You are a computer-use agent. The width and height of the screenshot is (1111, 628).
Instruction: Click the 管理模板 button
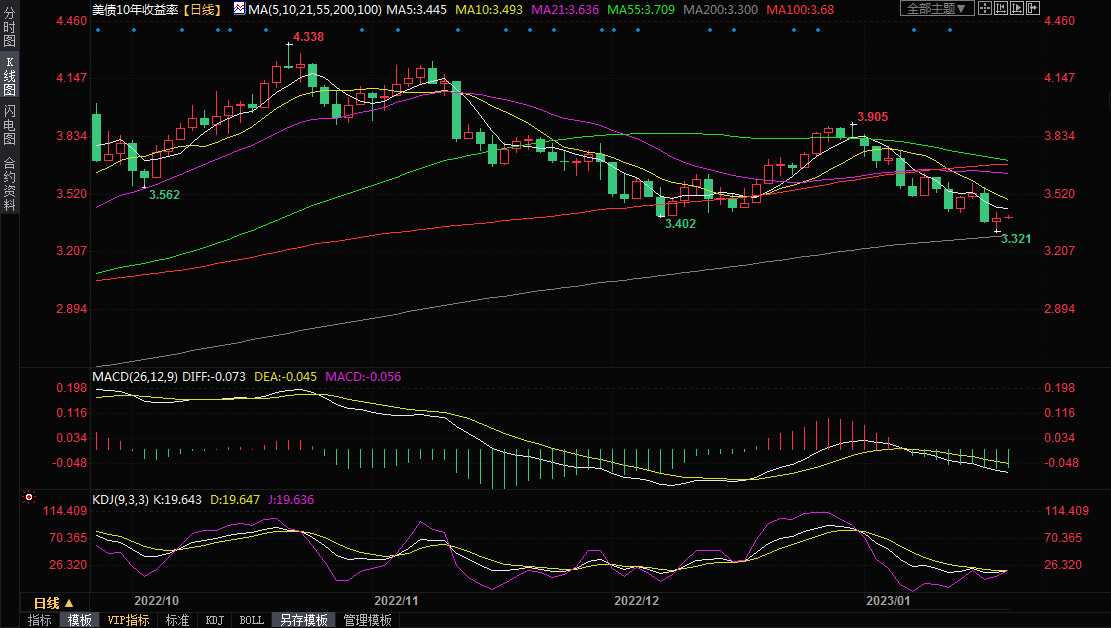coord(367,620)
